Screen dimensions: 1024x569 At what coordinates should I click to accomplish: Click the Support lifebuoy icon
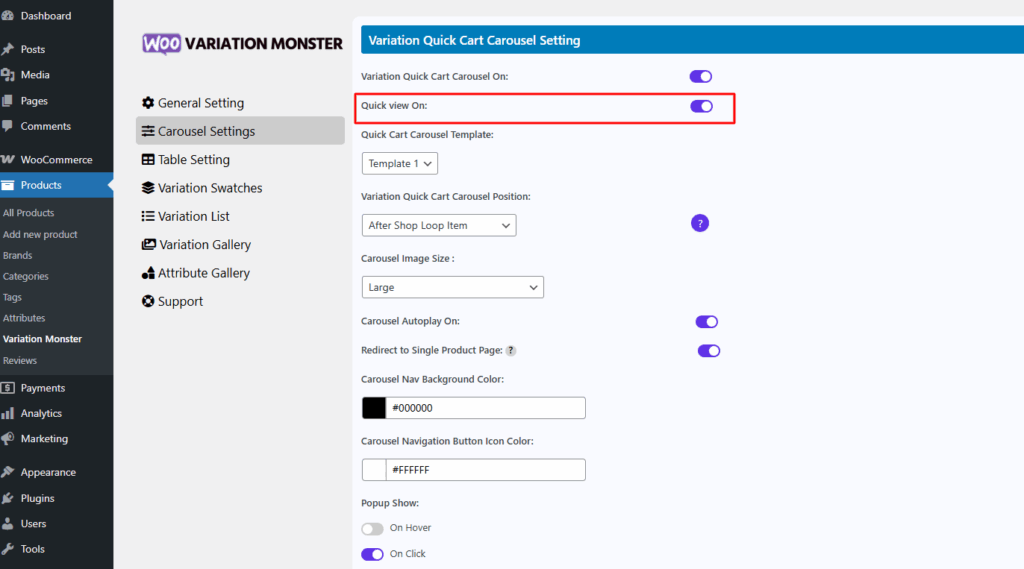tap(148, 301)
